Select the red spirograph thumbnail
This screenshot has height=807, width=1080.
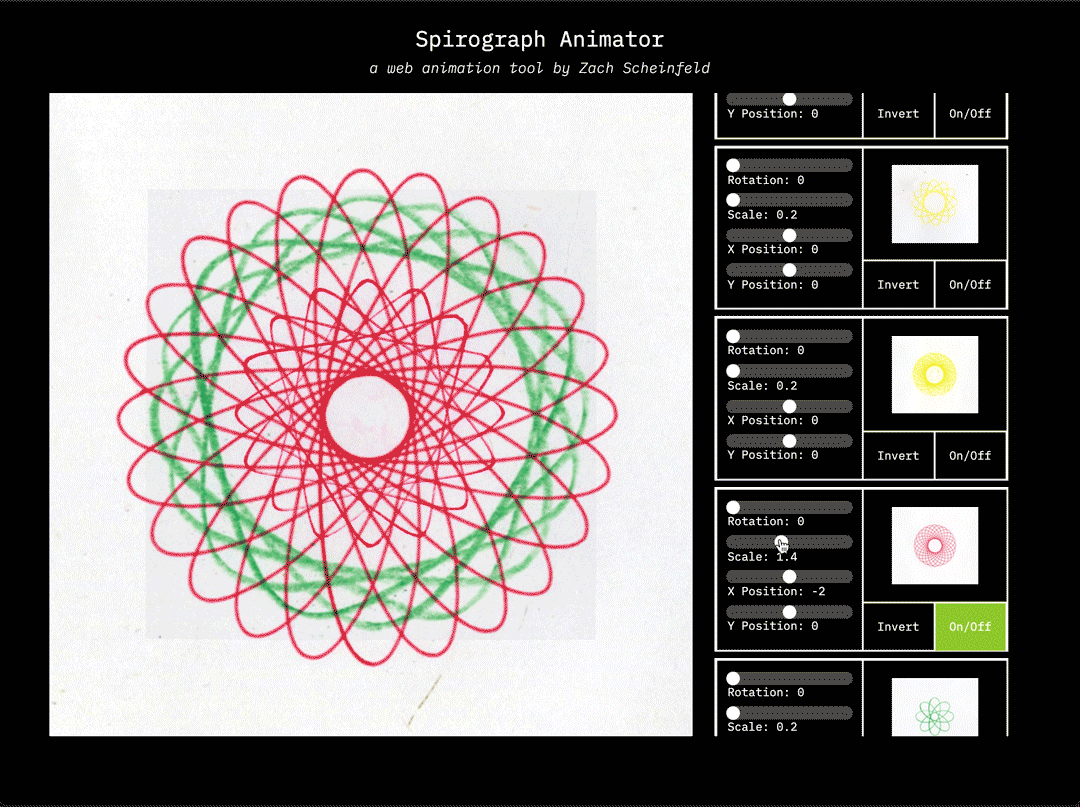pos(935,545)
